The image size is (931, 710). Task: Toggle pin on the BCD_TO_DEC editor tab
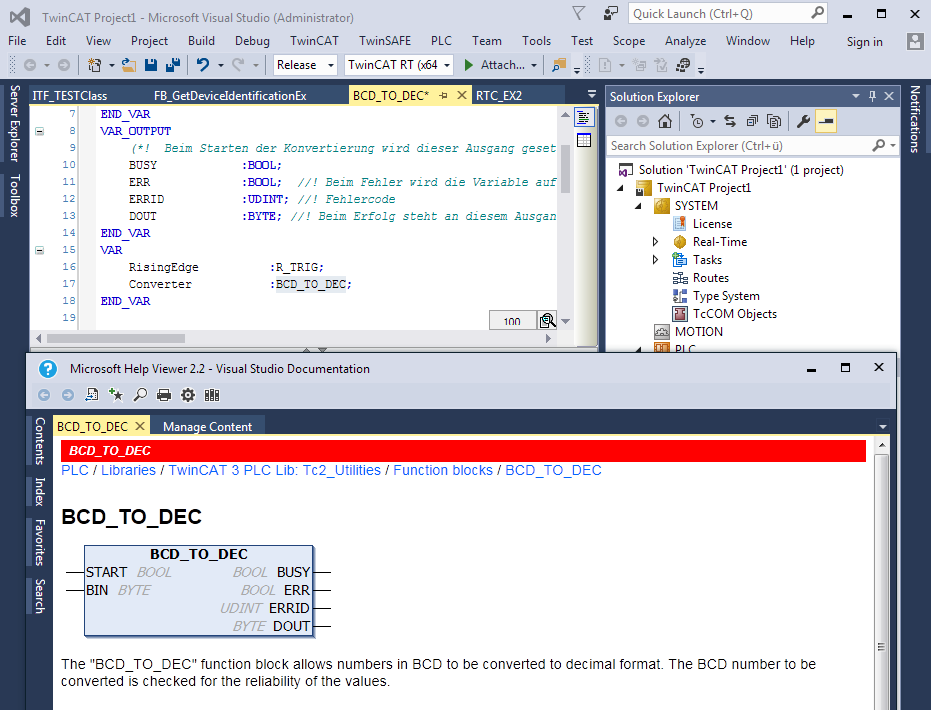click(x=444, y=96)
